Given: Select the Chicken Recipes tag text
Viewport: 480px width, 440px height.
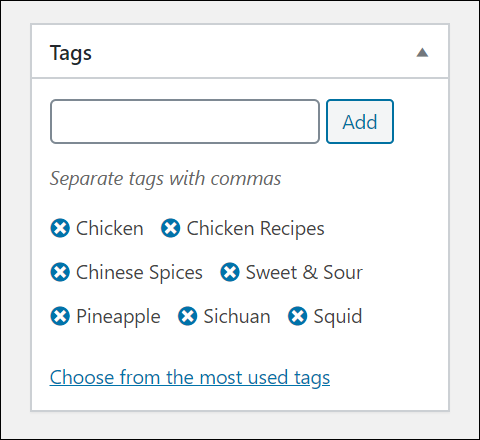Looking at the screenshot, I should pos(255,229).
